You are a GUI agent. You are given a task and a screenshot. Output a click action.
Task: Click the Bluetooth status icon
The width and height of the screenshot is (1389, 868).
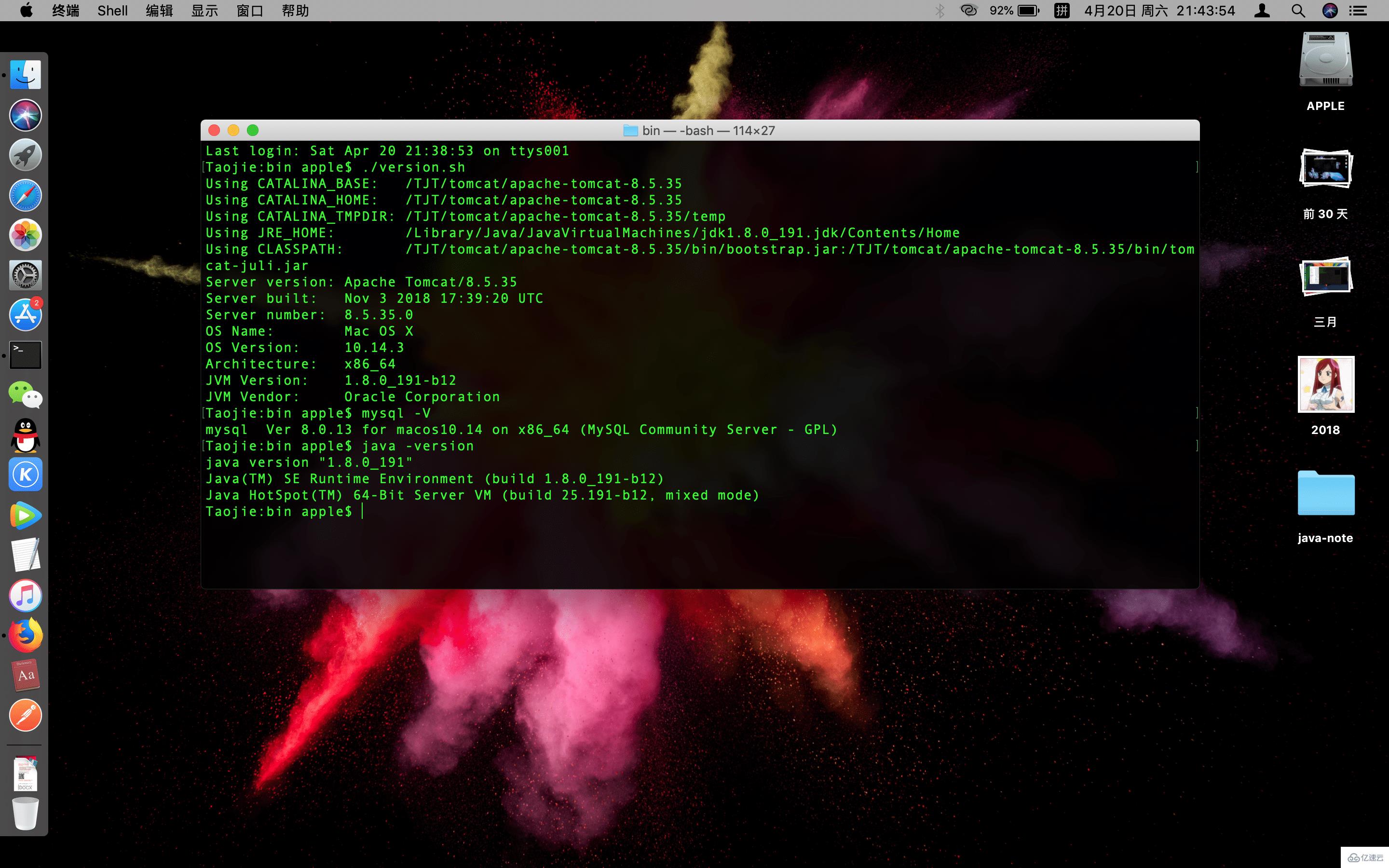click(x=940, y=10)
